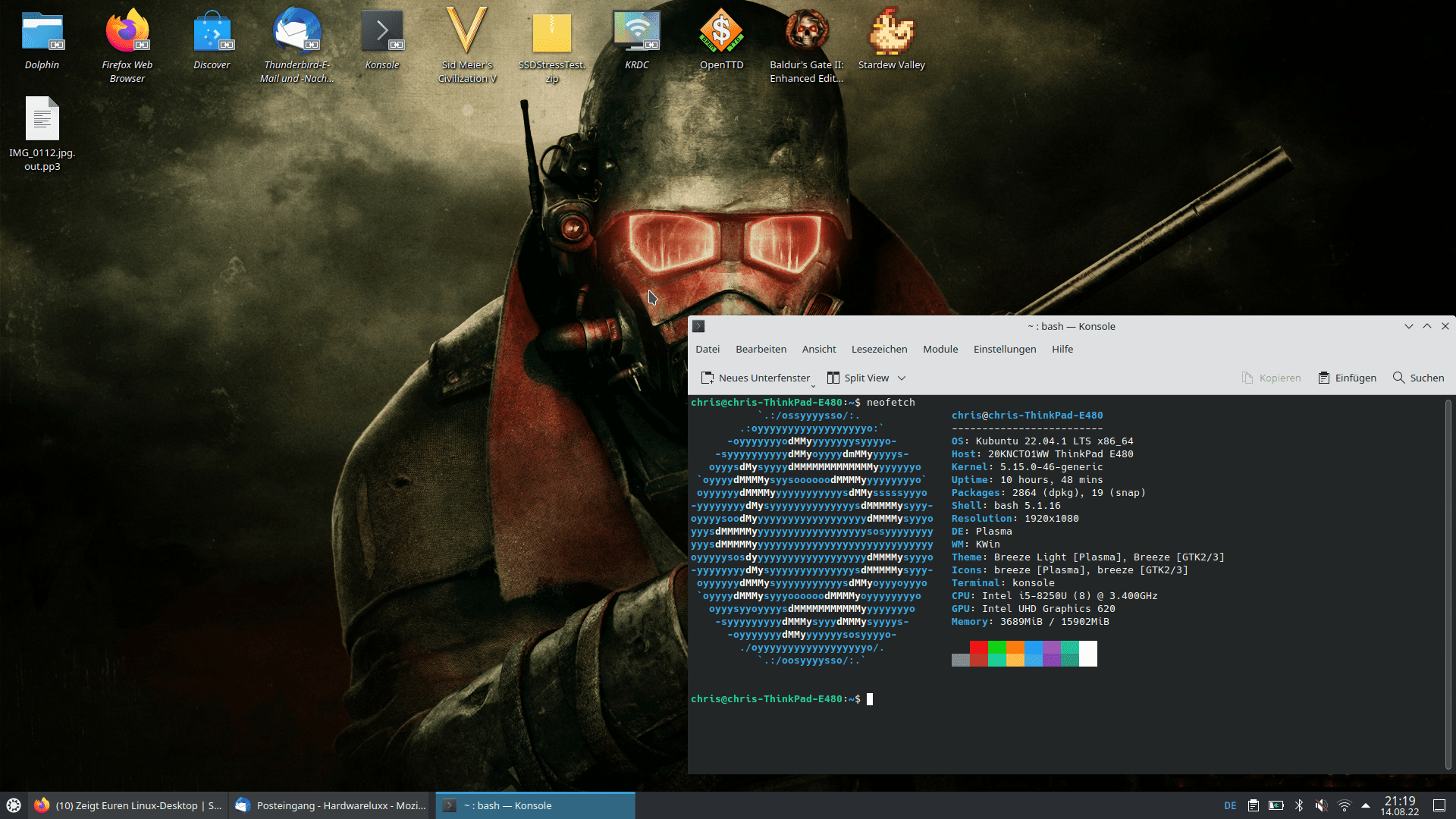The image size is (1456, 819).
Task: Click Einfügen paste in the Konsole toolbar
Action: (1347, 378)
